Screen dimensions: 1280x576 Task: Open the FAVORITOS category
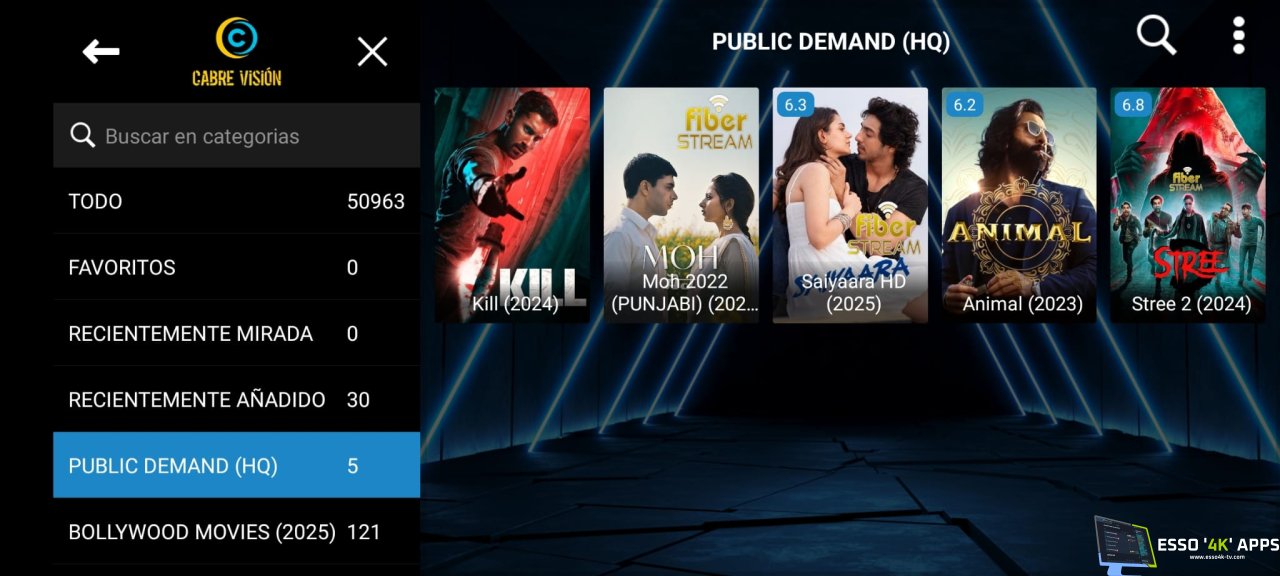(x=236, y=267)
